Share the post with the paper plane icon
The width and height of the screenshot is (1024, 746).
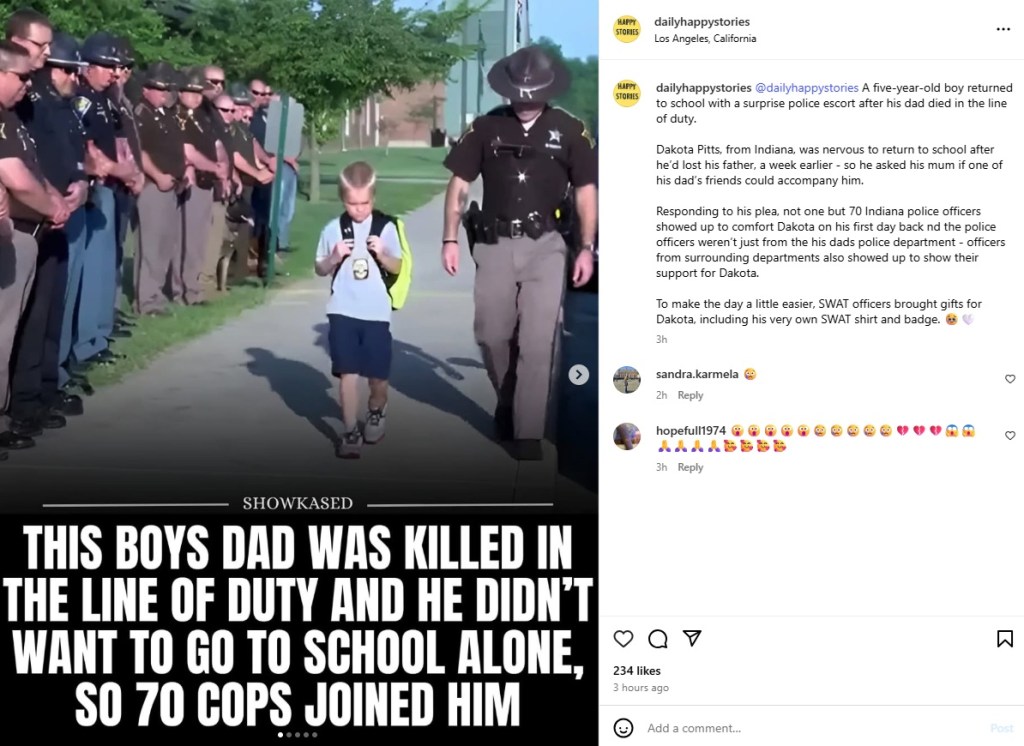click(x=692, y=638)
